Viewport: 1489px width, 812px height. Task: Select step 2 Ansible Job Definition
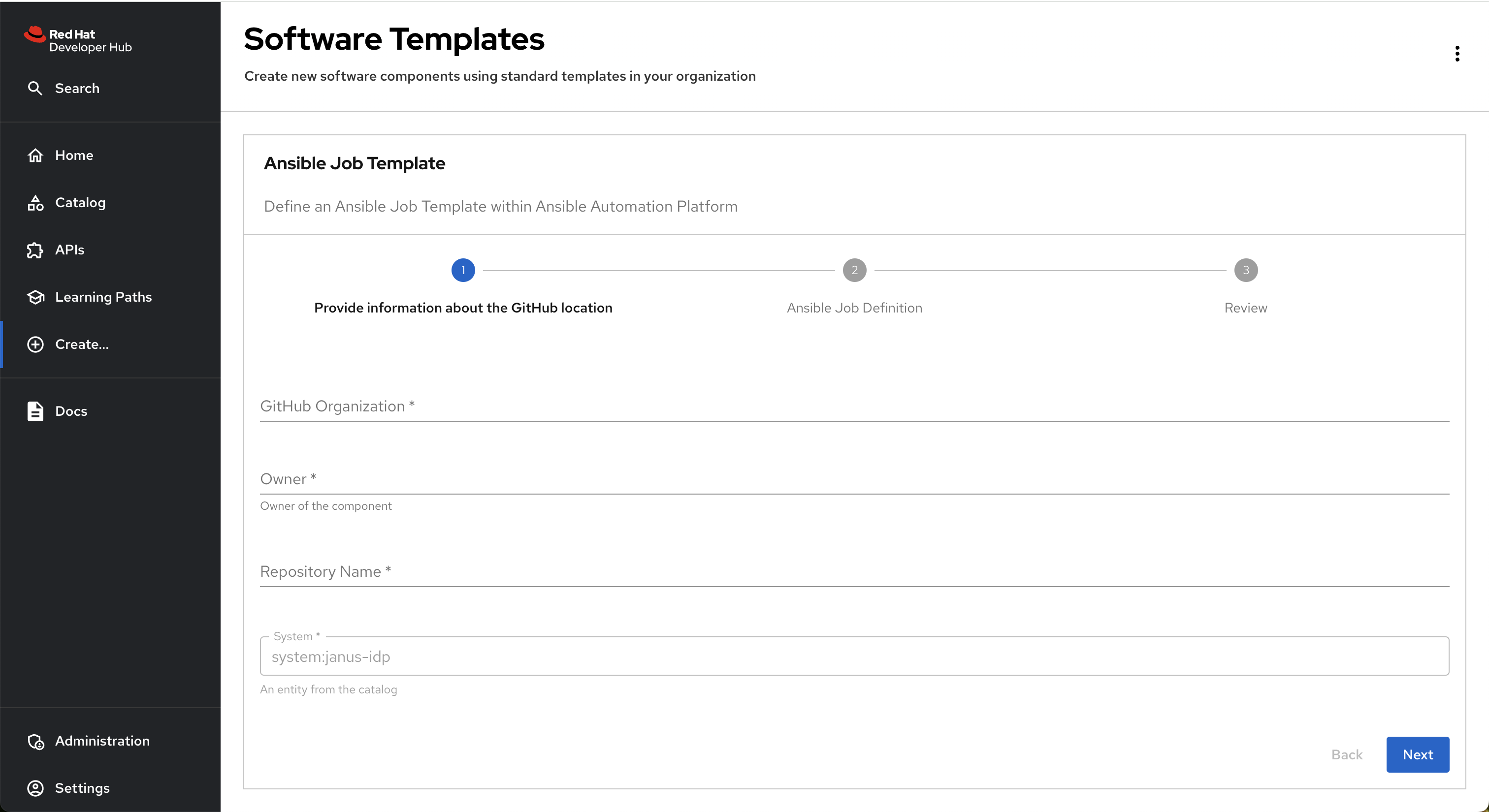pos(854,270)
